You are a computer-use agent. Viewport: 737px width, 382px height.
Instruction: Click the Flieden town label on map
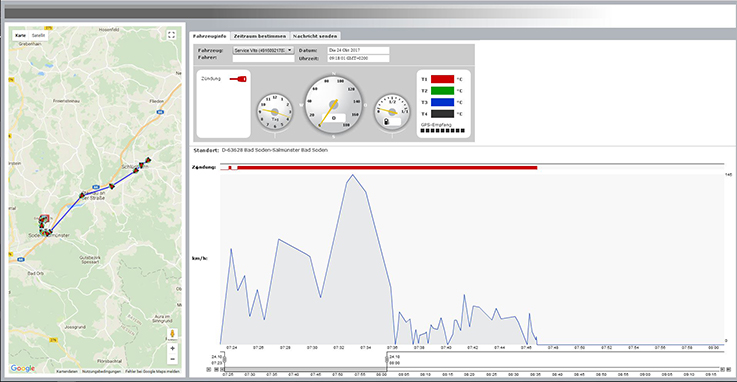(157, 101)
